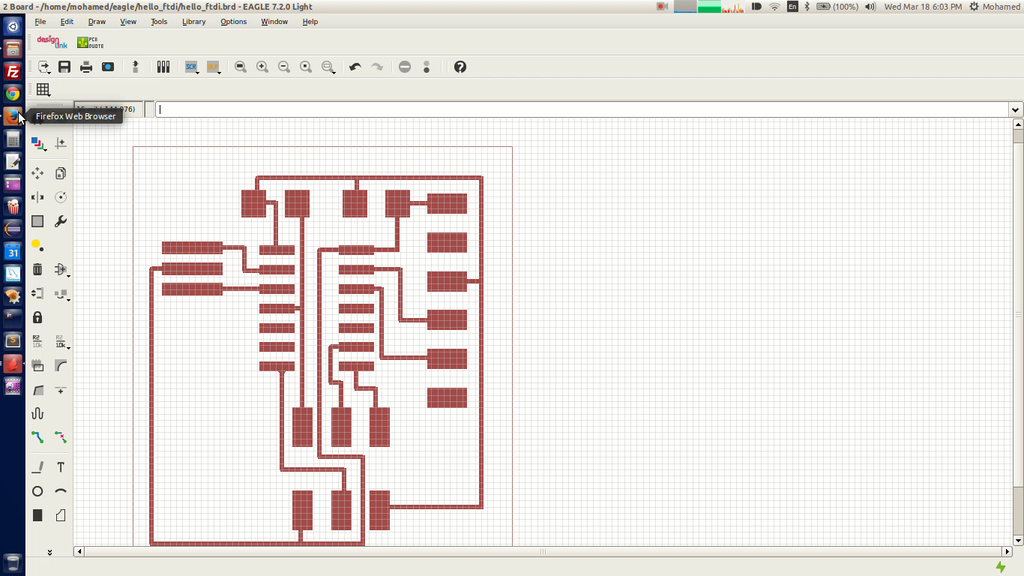The width and height of the screenshot is (1024, 576).
Task: Select the Lock tool
Action: 37,317
